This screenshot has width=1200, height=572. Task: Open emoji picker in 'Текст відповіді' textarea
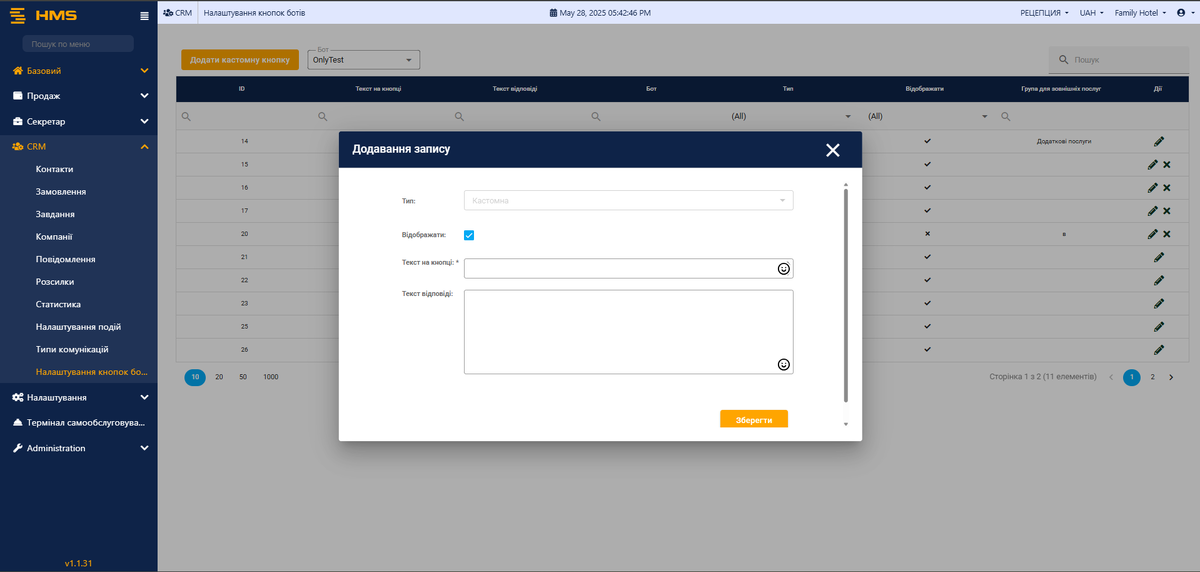784,364
